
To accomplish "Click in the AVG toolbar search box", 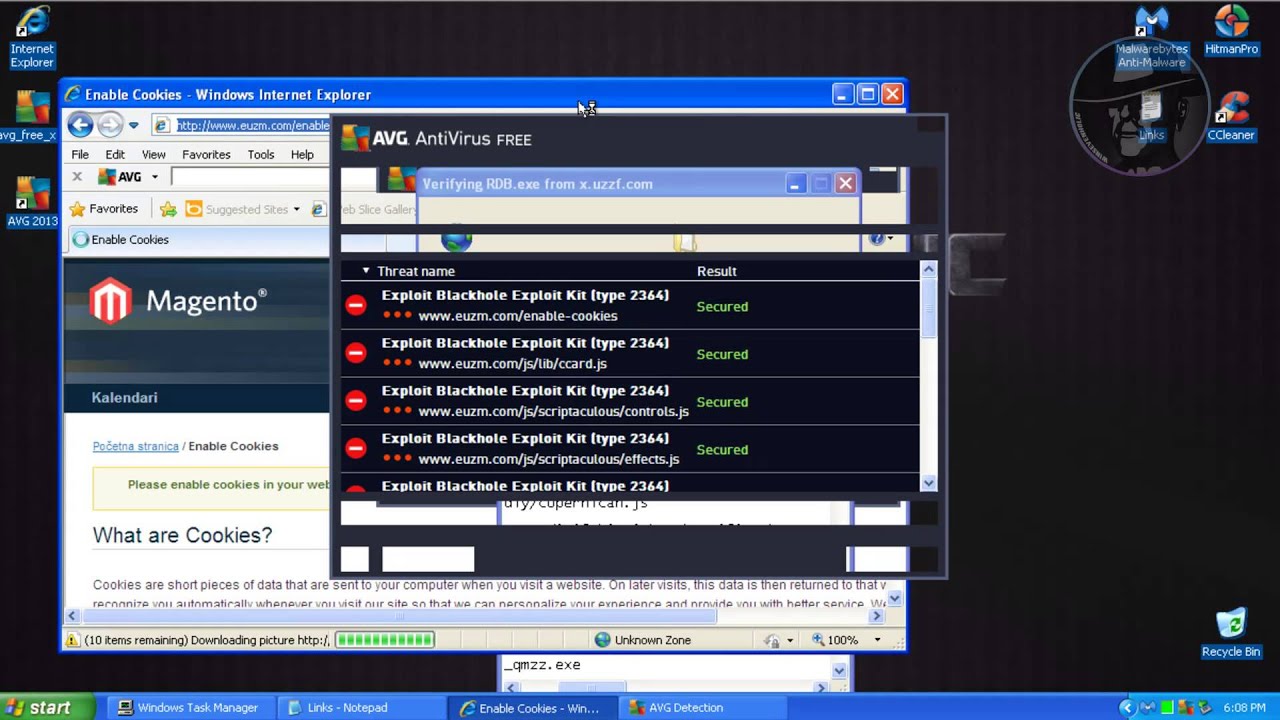I will 250,177.
